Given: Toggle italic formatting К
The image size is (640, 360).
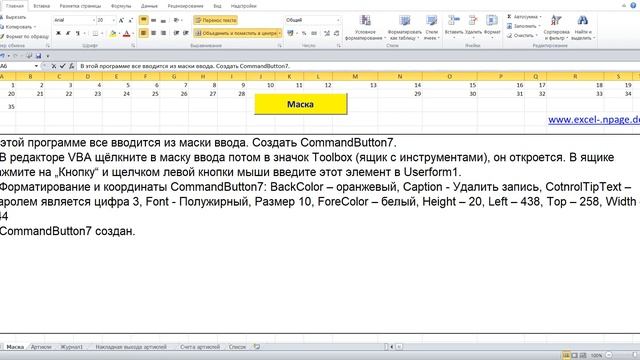Looking at the screenshot, I should 68,33.
